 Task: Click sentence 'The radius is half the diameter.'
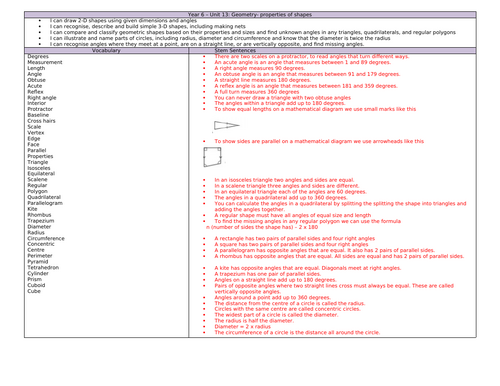click(254, 321)
